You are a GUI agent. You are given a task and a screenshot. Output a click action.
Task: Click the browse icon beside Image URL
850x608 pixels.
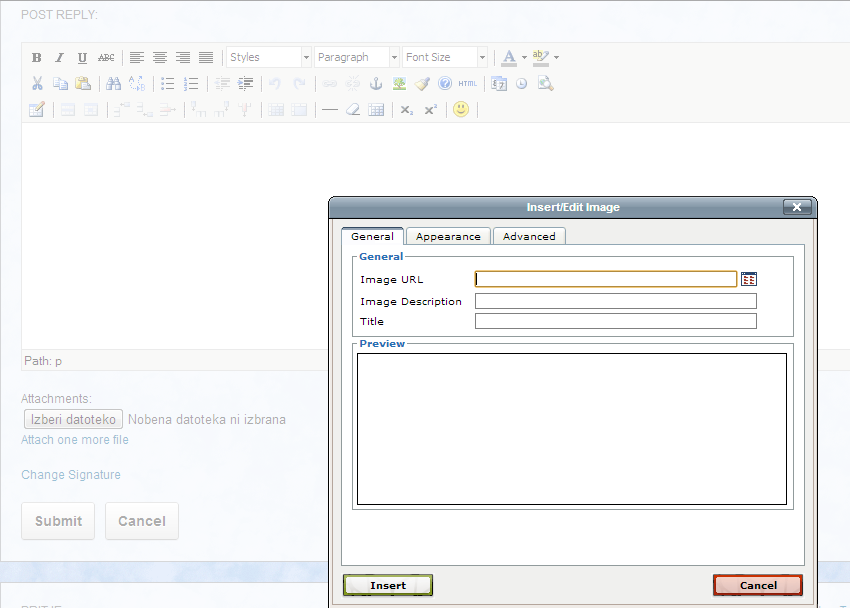pos(749,279)
